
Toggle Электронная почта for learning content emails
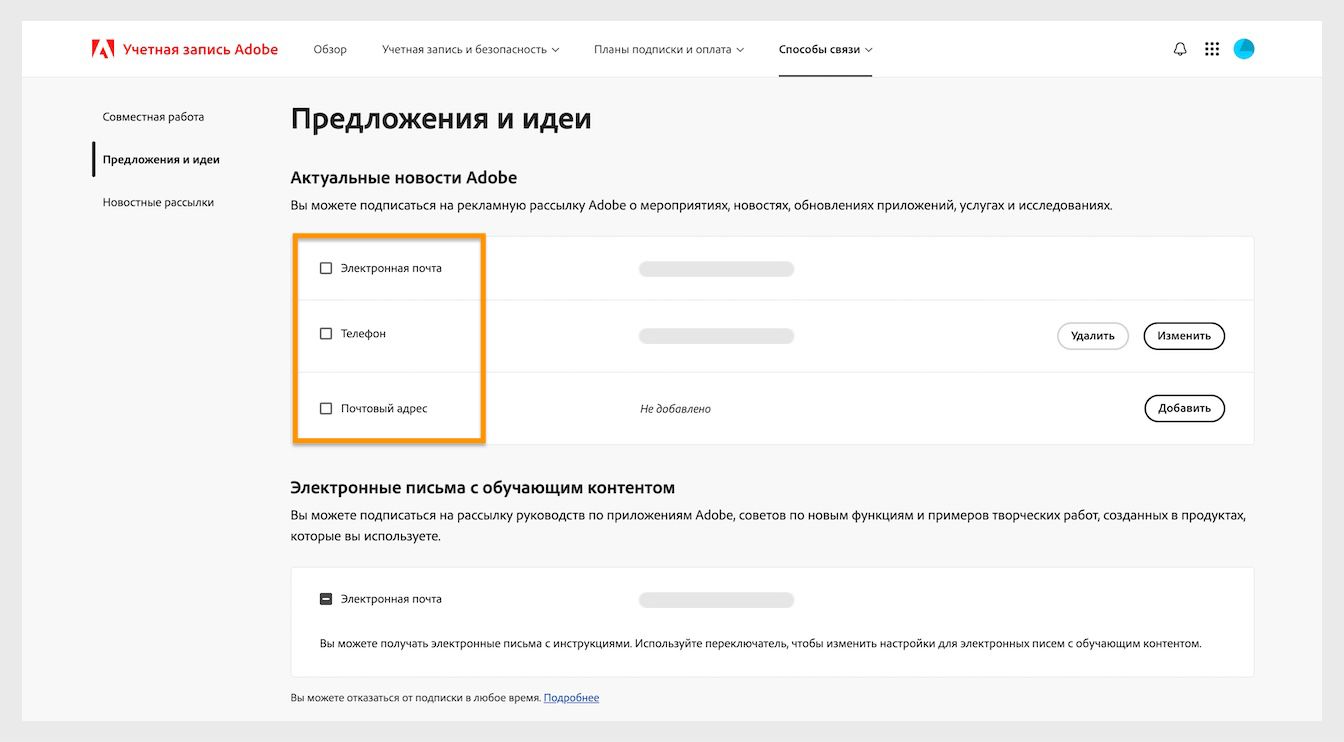(x=325, y=598)
